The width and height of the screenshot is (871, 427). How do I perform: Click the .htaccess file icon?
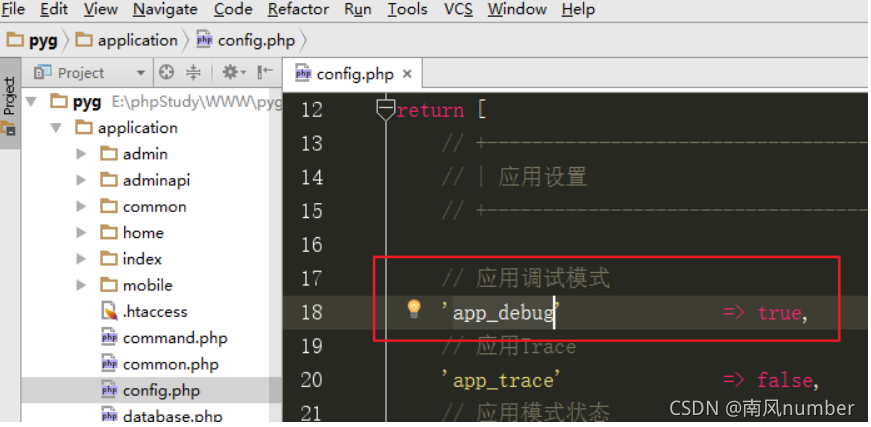coord(109,312)
